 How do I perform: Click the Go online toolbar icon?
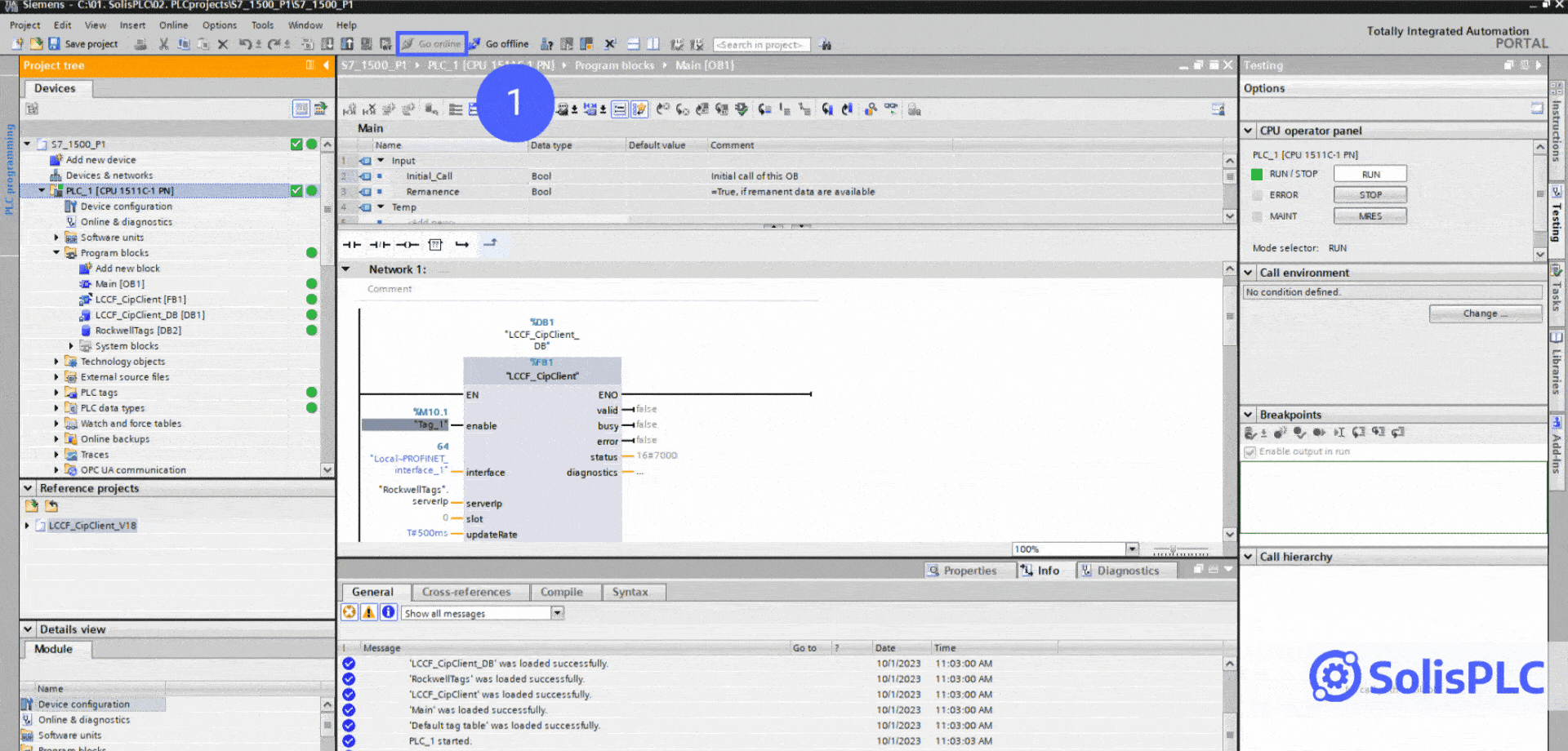point(431,43)
